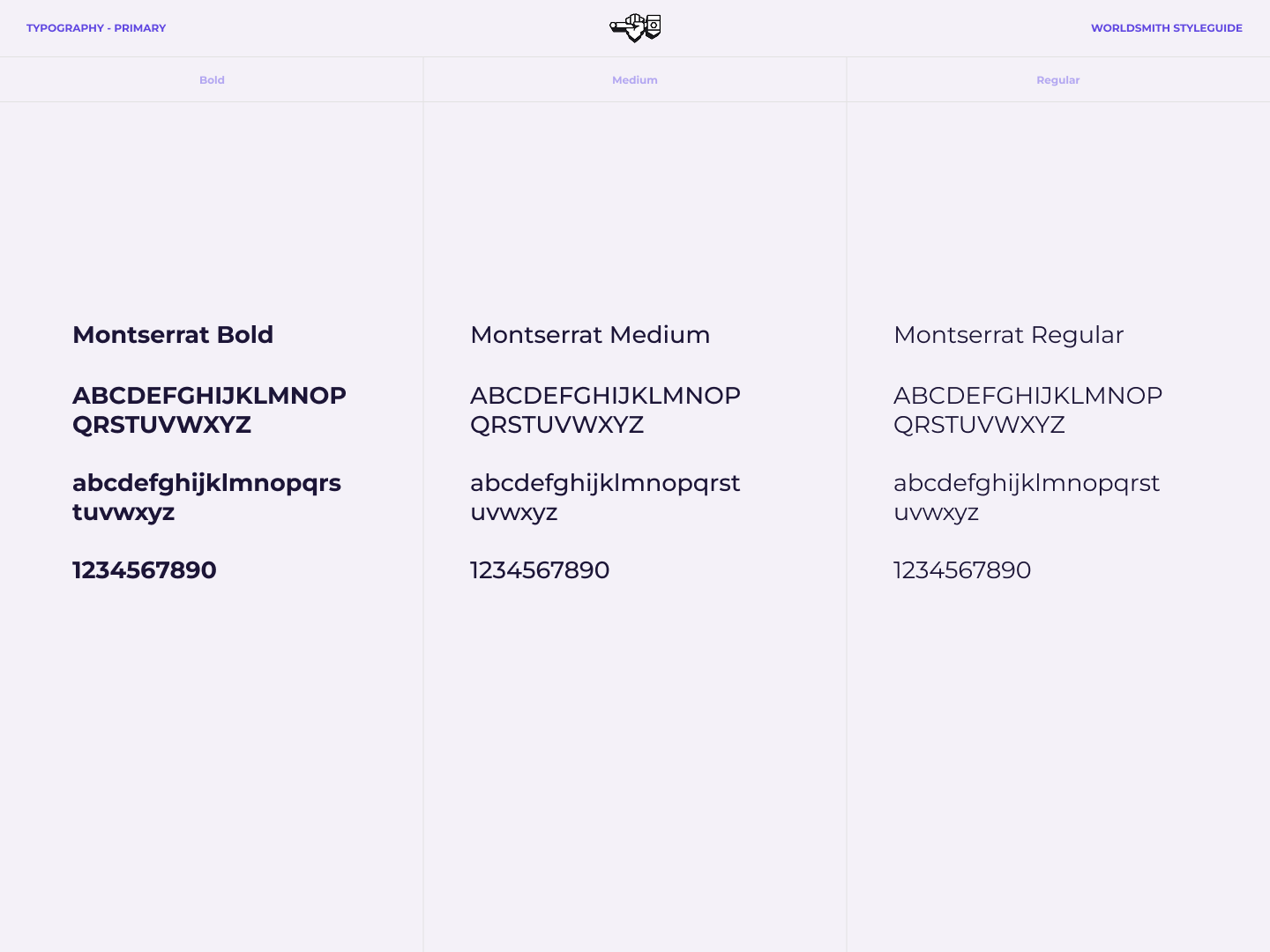1270x952 pixels.
Task: Click the bold "1234567890" numerals
Action: (x=145, y=570)
